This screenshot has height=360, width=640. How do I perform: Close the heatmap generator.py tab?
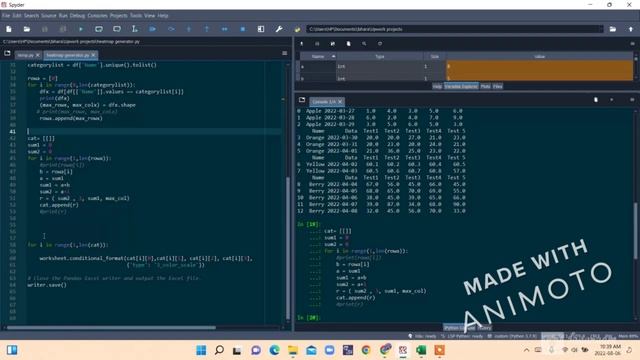tap(93, 55)
